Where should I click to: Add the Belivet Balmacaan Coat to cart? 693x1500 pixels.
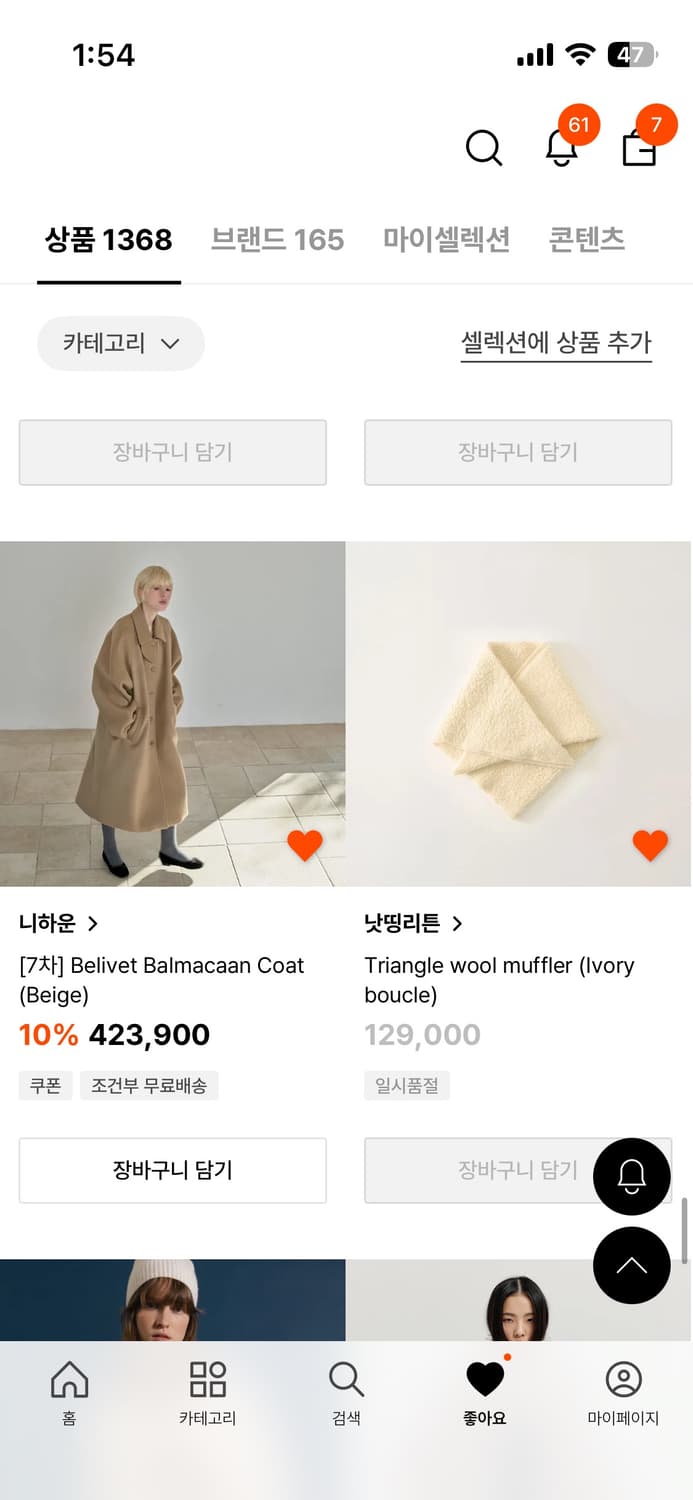172,1170
